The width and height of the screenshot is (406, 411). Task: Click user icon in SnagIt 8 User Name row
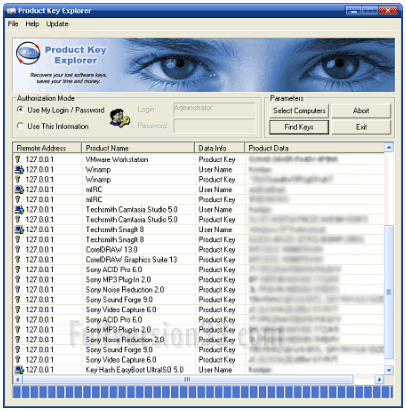click(x=19, y=230)
